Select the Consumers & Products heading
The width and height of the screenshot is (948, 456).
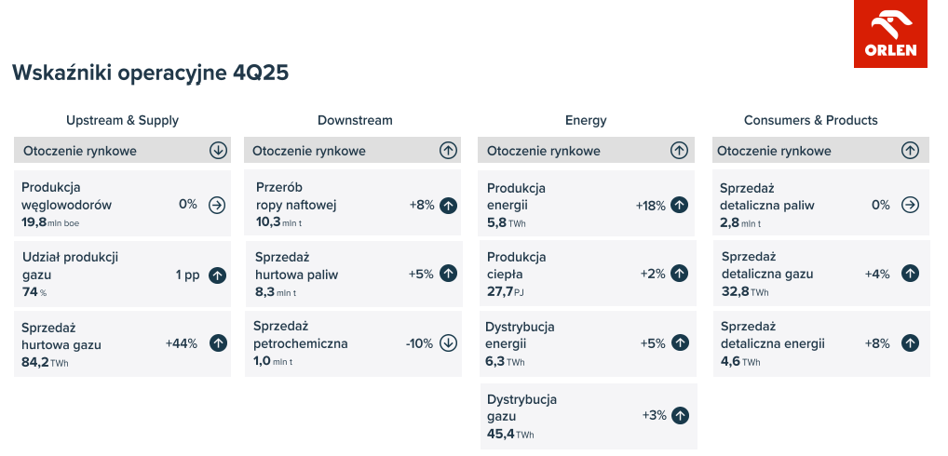pos(811,120)
